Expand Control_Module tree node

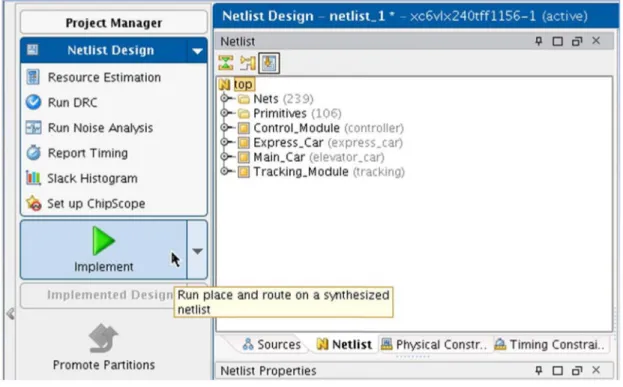(224, 128)
